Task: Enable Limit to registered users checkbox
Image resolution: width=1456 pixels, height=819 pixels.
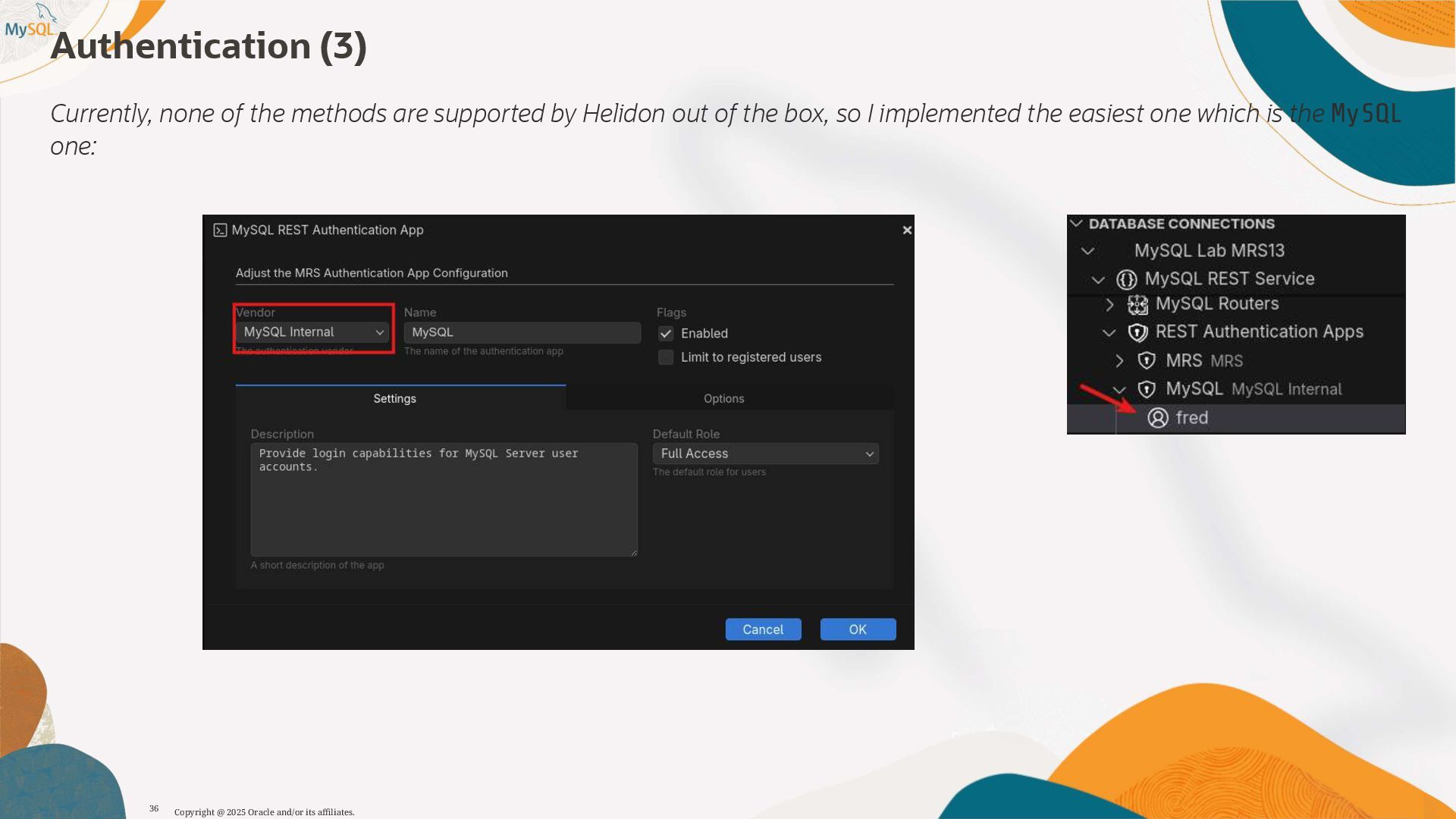Action: 666,357
